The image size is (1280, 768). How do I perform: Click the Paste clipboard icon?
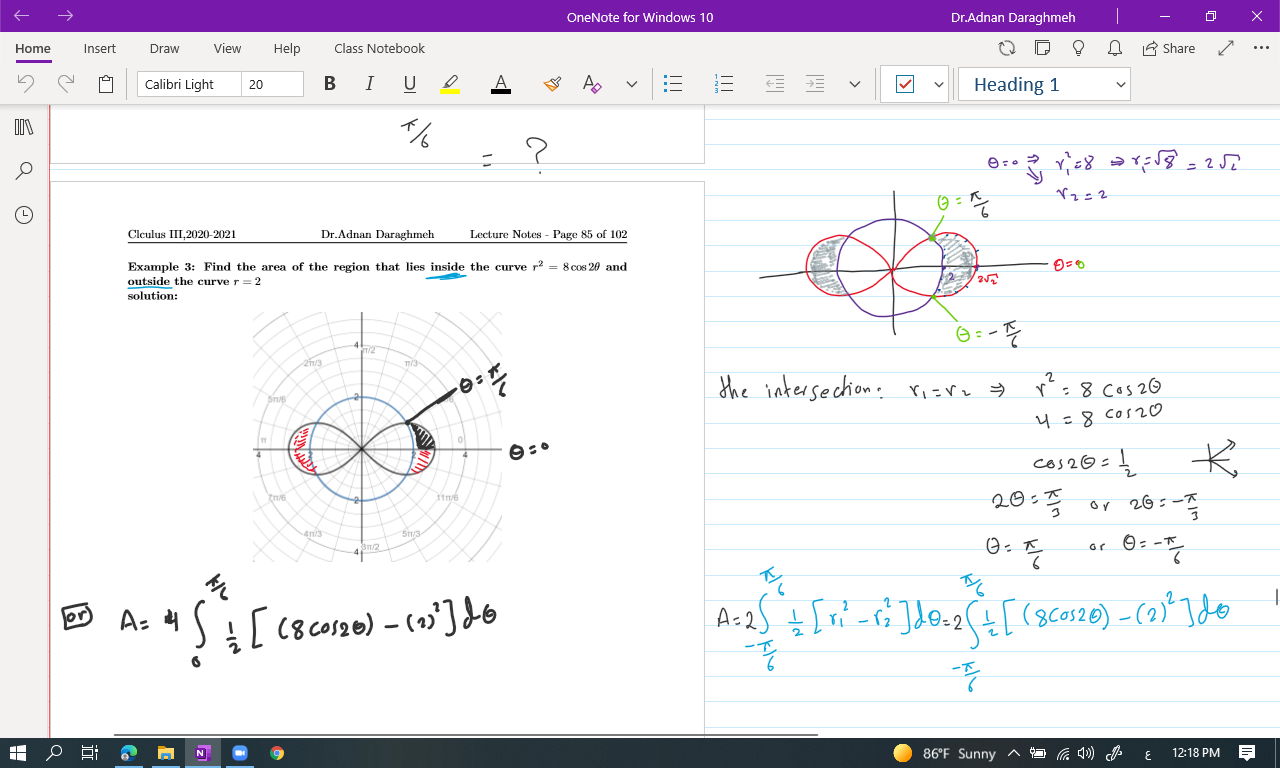pyautogui.click(x=106, y=84)
